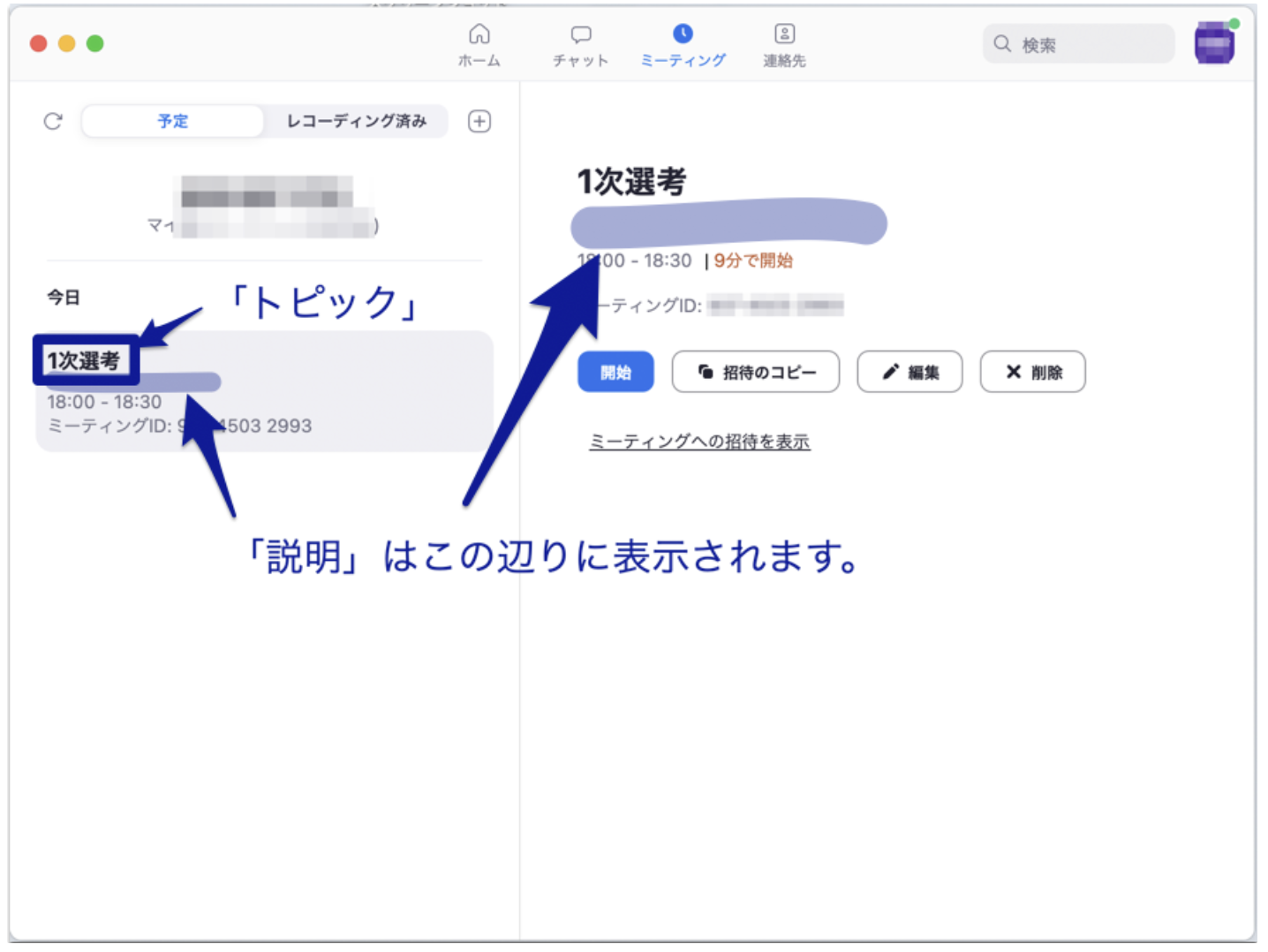Click the 削除 X icon
Viewport: 1268px width, 952px height.
pos(1013,372)
